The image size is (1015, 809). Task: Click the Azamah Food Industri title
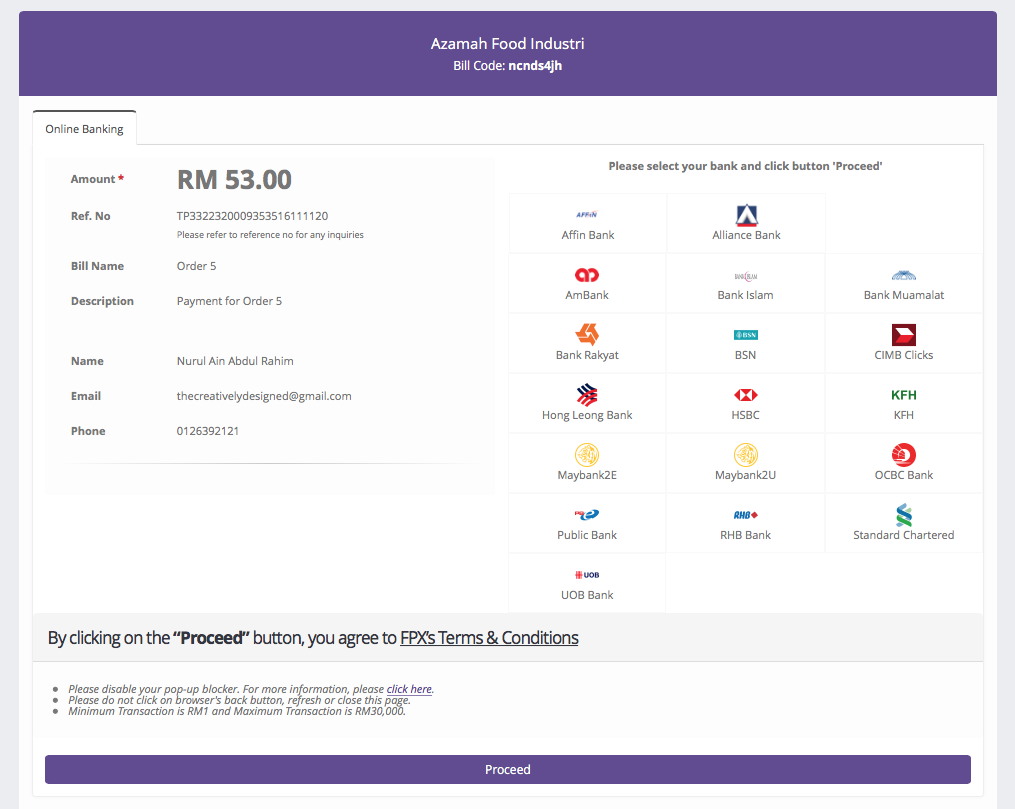click(508, 44)
